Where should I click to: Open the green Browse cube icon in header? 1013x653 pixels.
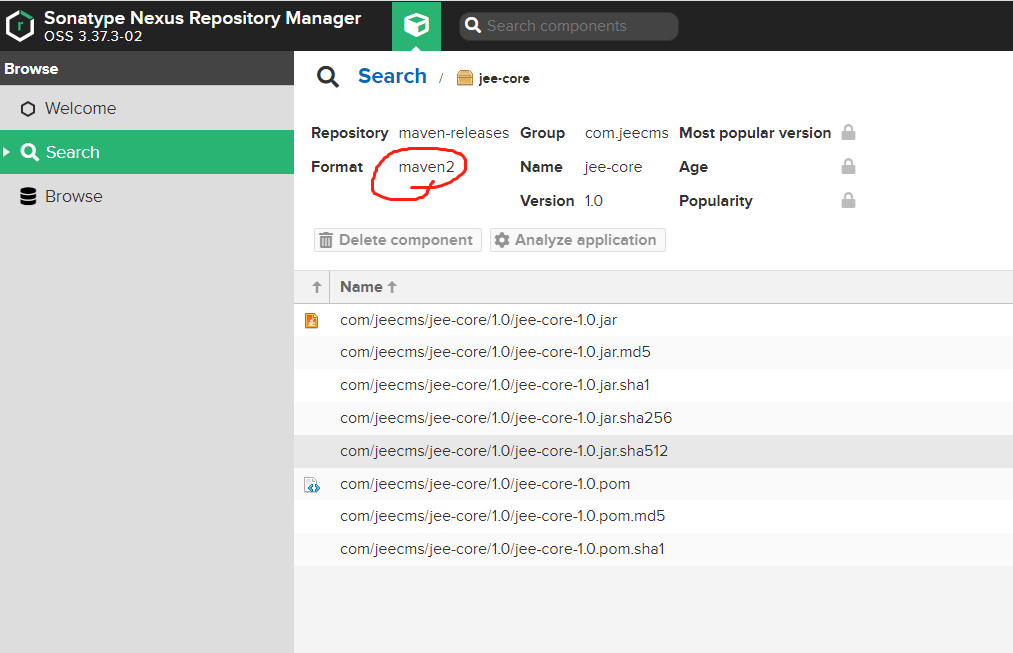(416, 26)
